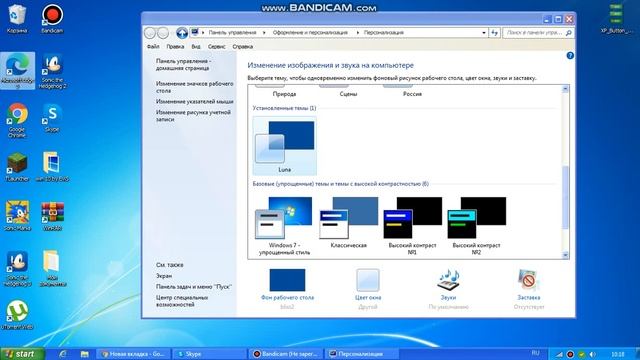Open Звуки sound settings

point(448,289)
